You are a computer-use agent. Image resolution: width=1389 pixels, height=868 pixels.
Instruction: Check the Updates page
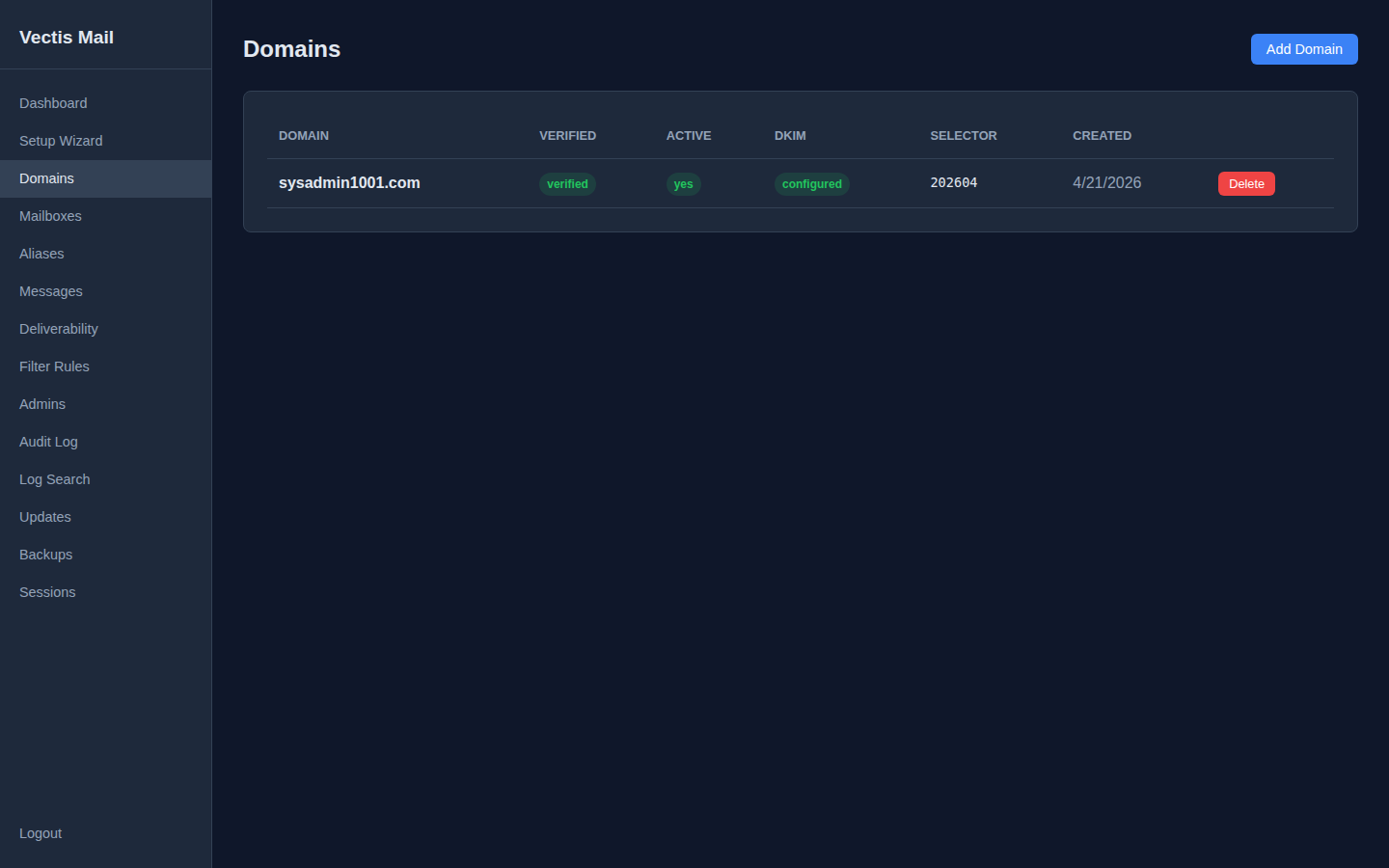105,517
